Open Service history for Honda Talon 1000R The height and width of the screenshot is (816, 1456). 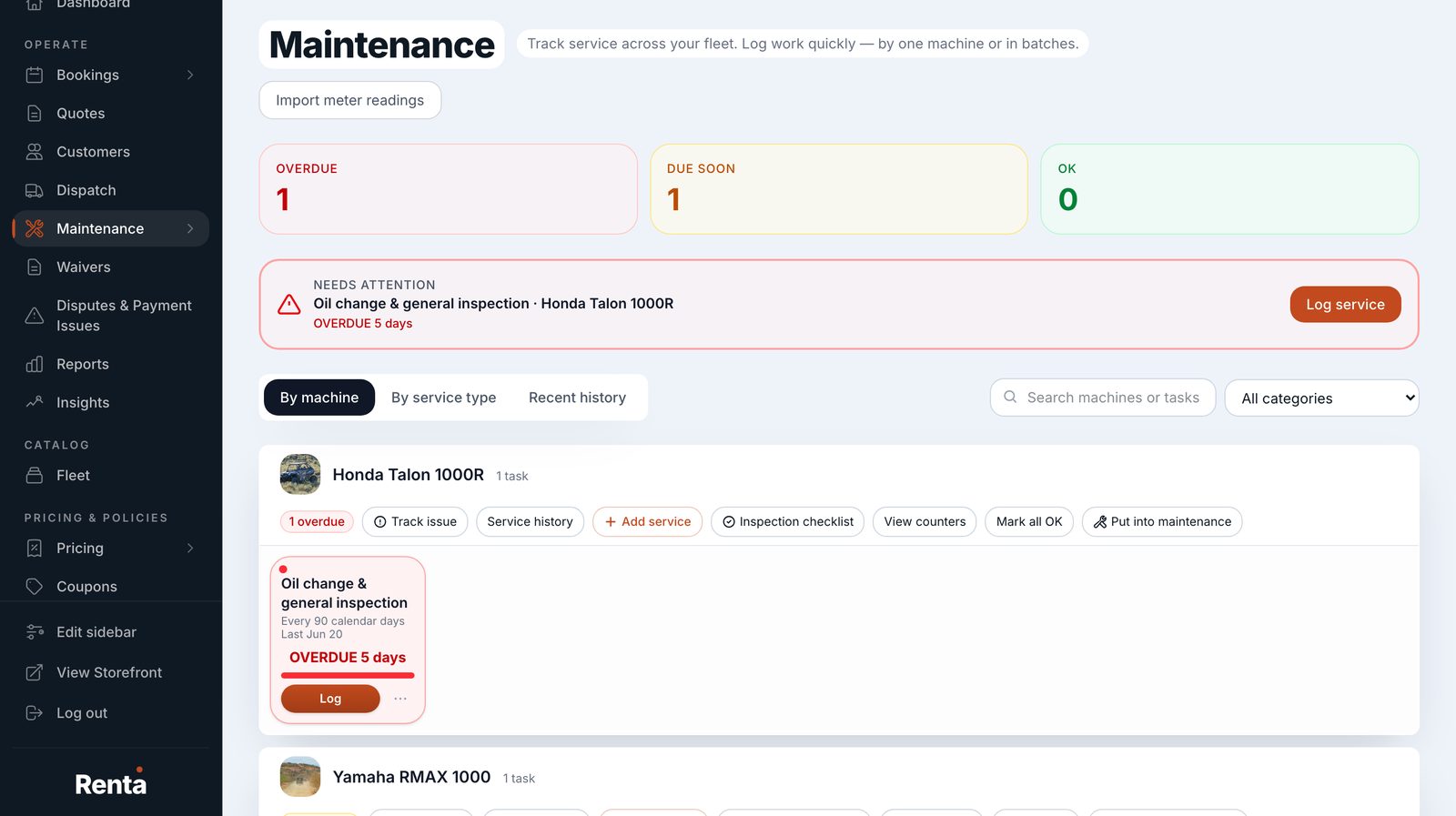click(x=530, y=522)
